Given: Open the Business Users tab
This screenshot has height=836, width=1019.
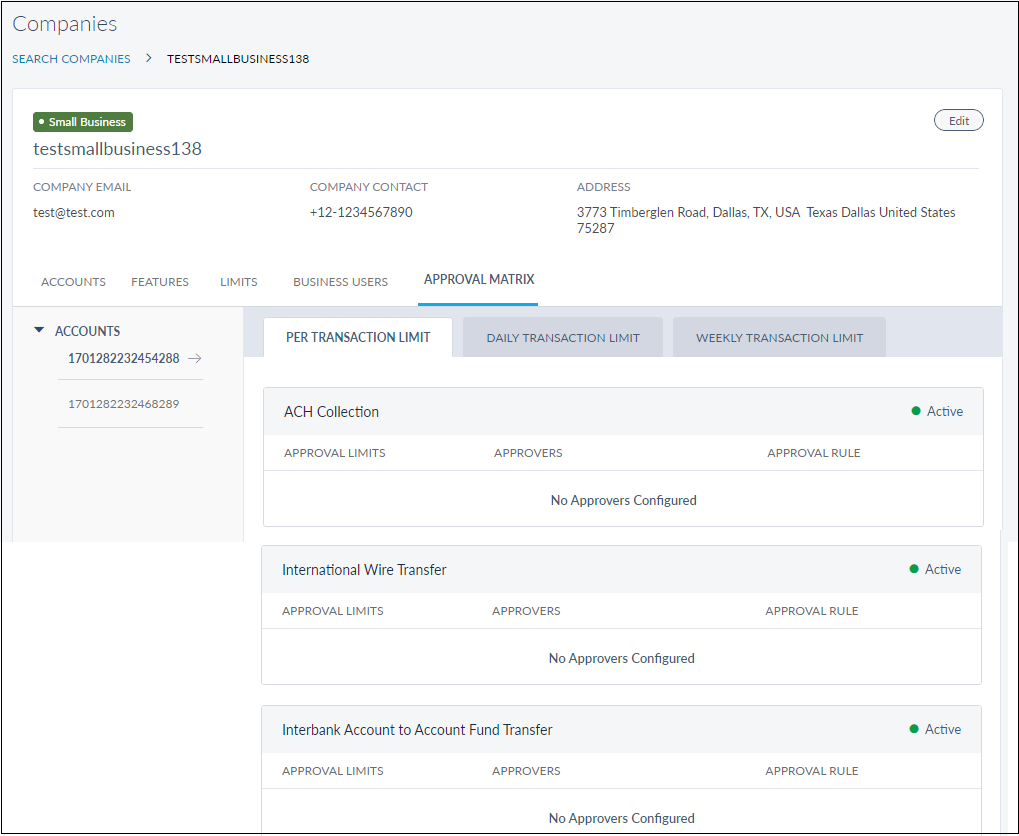Looking at the screenshot, I should (340, 282).
